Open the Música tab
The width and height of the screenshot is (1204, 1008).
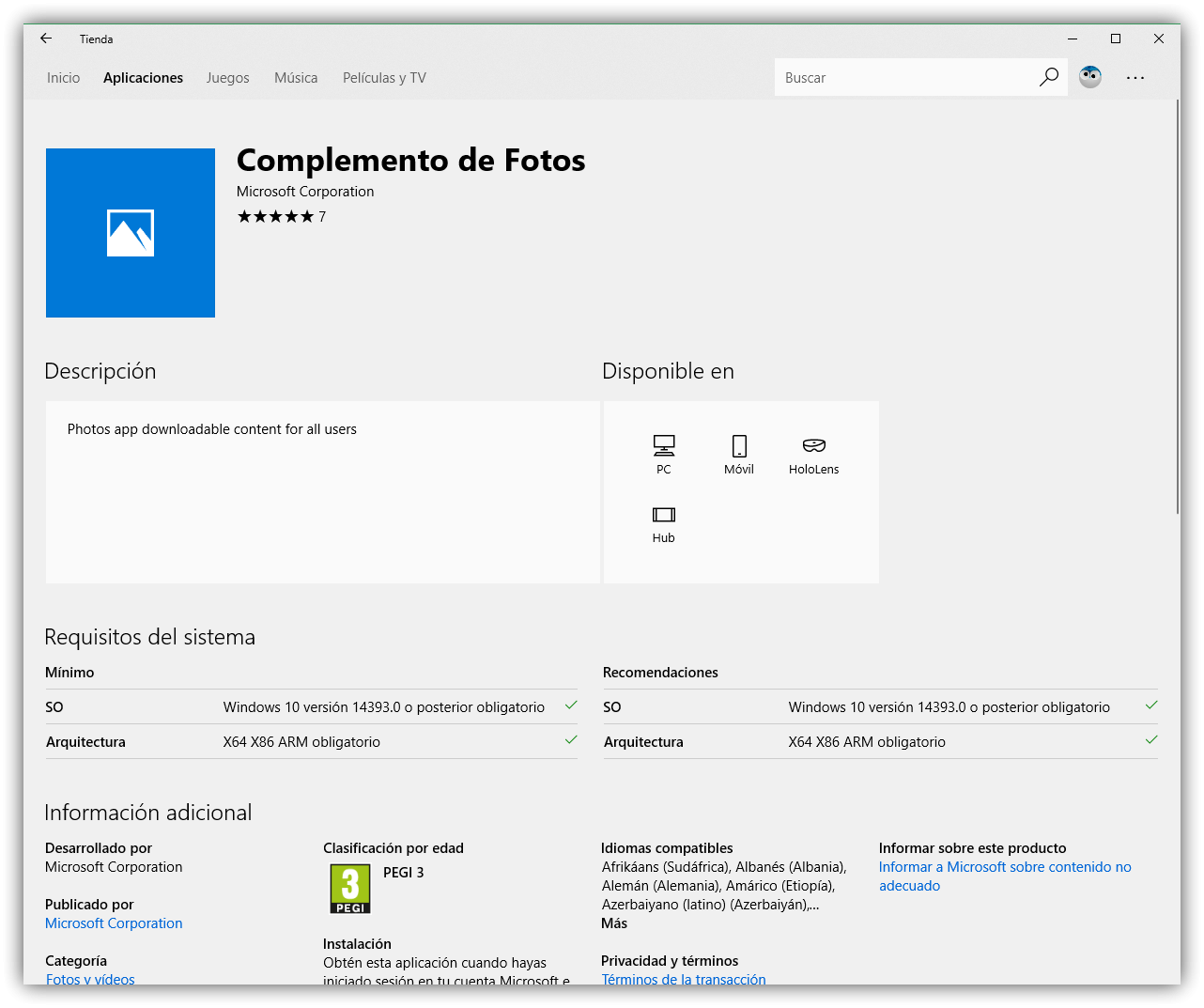point(296,78)
